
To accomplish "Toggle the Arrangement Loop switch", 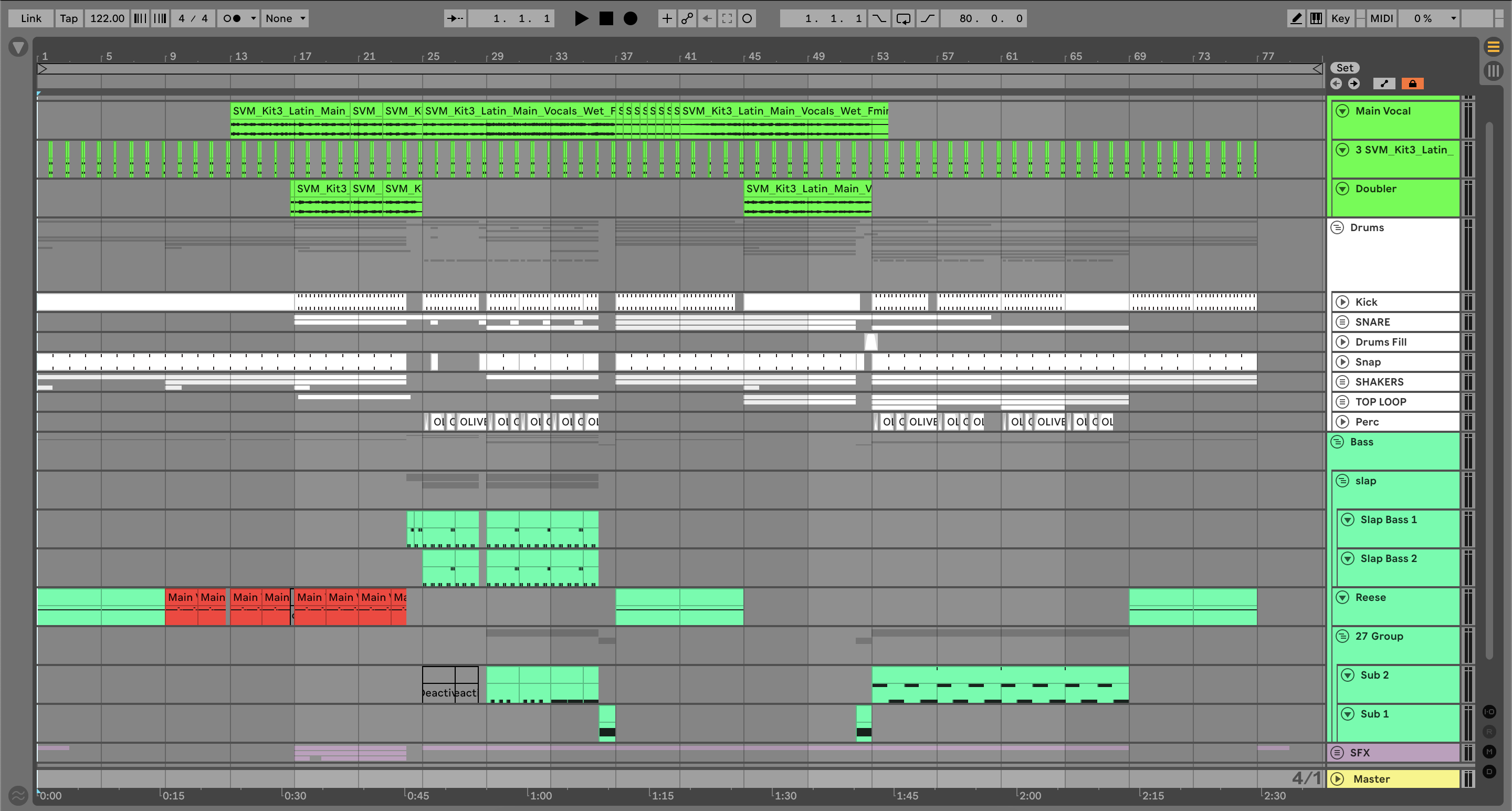I will pos(904,18).
